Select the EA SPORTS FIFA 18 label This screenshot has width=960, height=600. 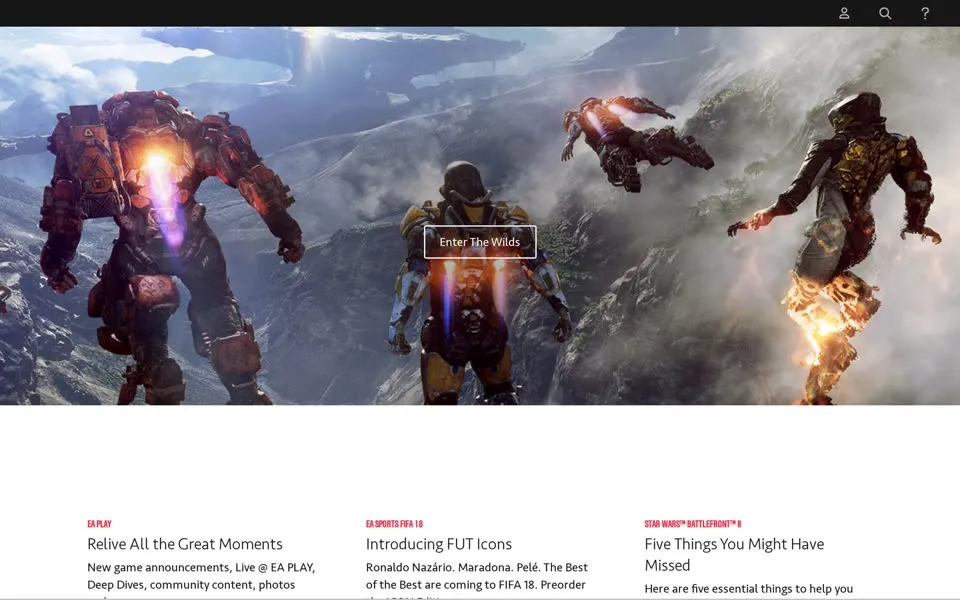[394, 524]
